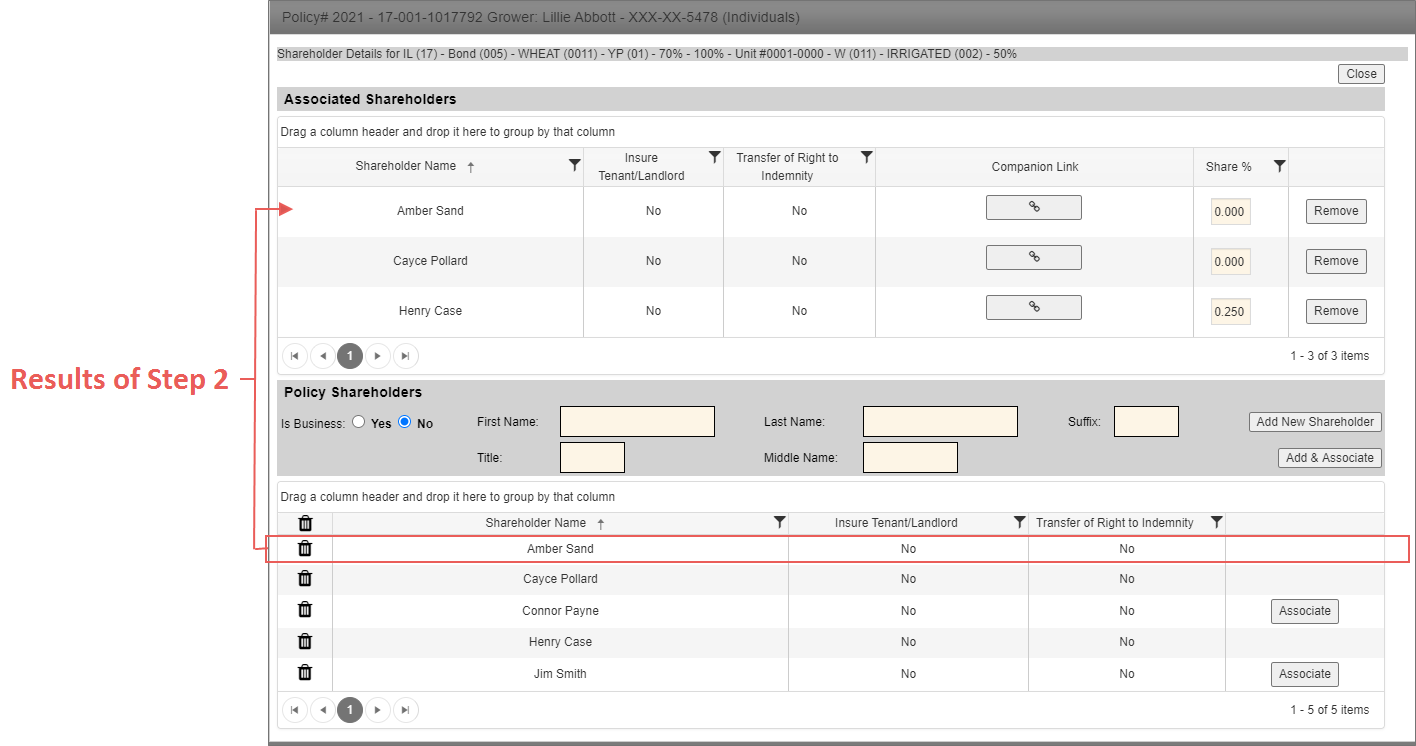1416x746 pixels.
Task: Filter Transfer of Right to Indemnity in Associated Shareholders
Action: click(x=866, y=157)
